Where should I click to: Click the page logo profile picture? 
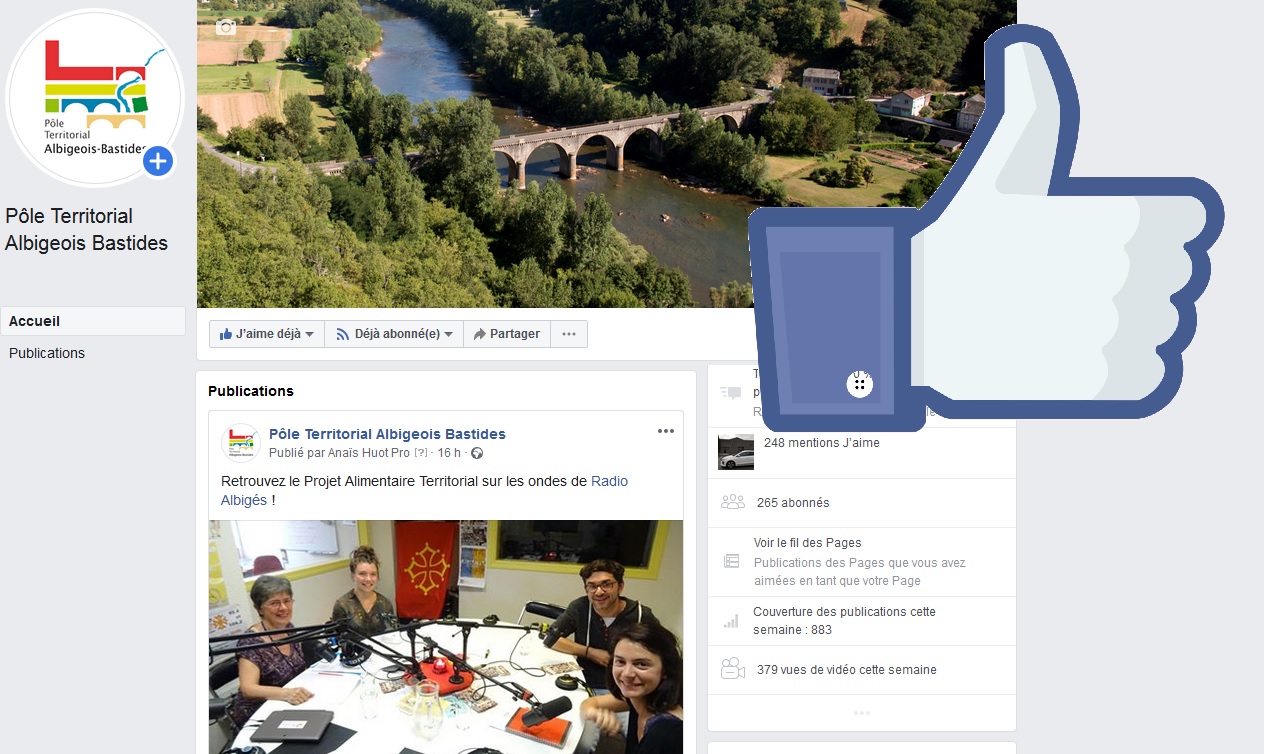[x=95, y=97]
